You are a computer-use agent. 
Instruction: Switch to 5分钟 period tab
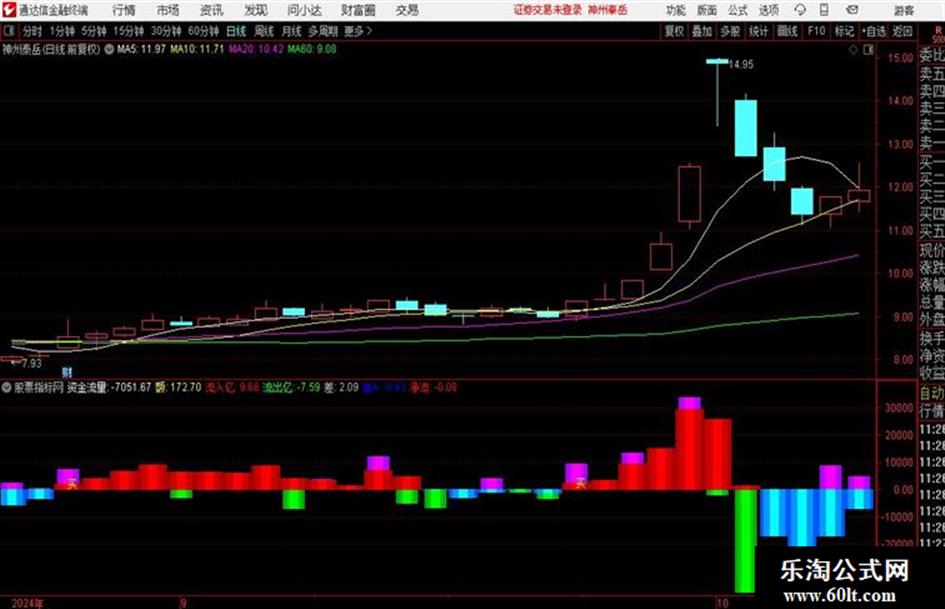tap(94, 31)
